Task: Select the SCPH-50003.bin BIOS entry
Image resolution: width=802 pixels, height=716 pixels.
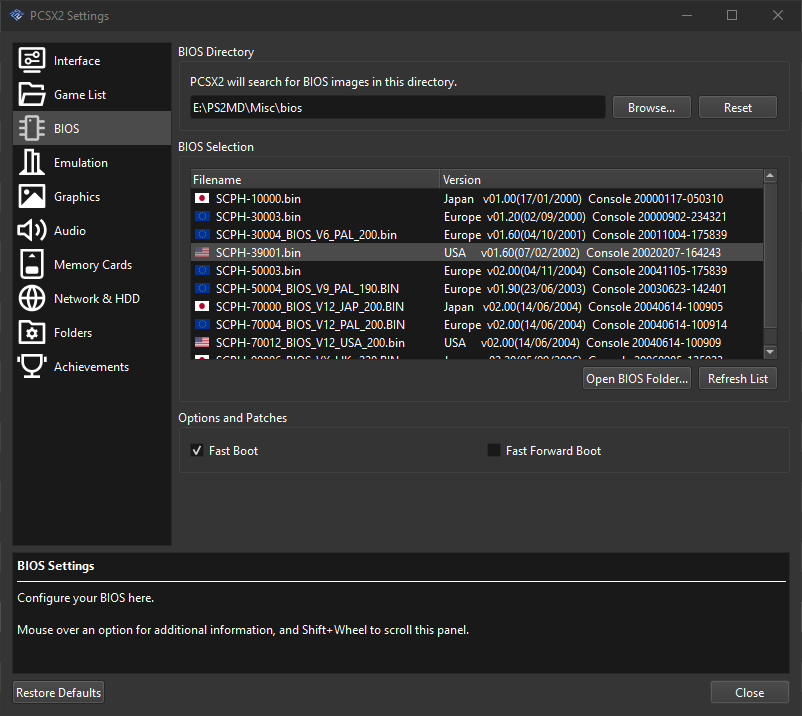Action: click(477, 270)
